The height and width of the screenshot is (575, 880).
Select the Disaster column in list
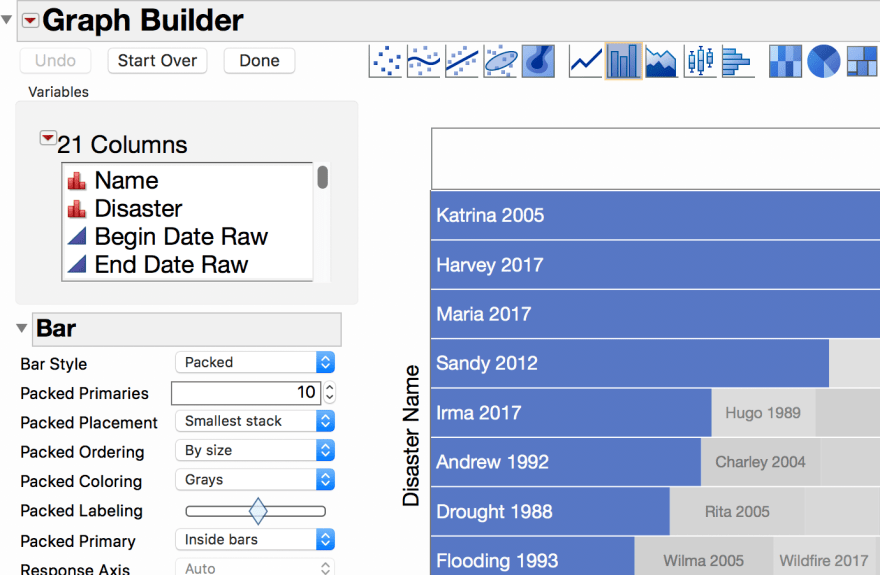click(138, 209)
